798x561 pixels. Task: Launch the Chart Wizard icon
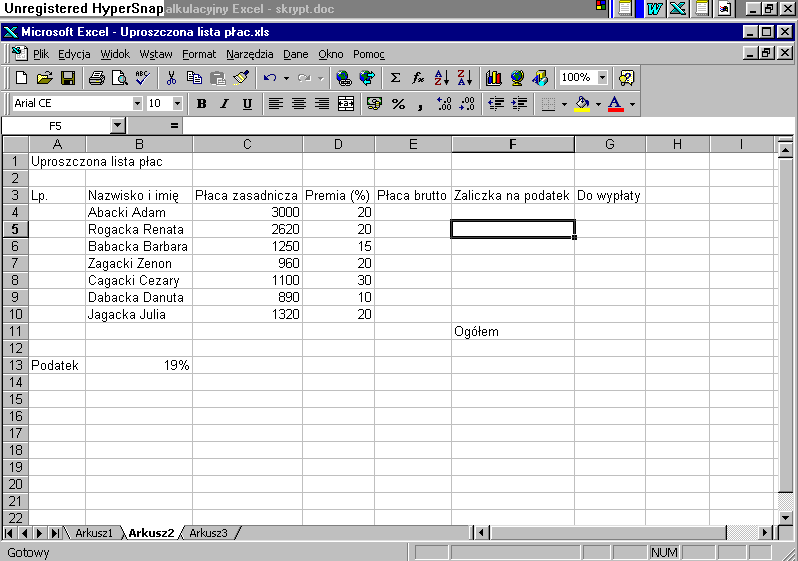pyautogui.click(x=493, y=78)
